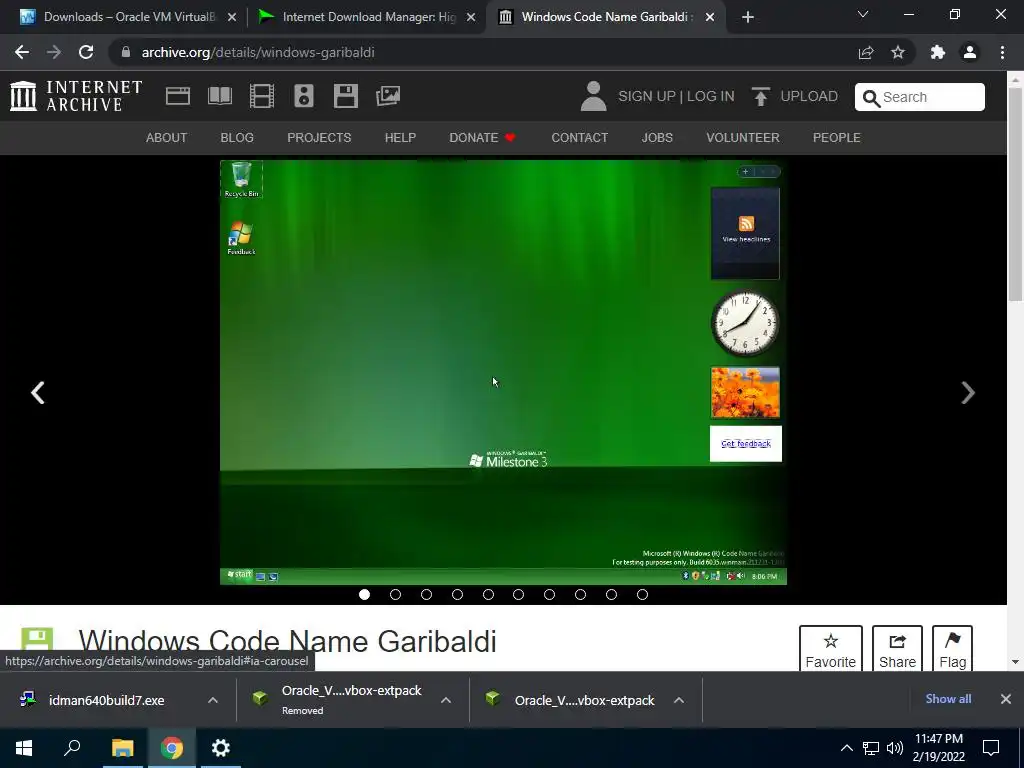Click the Internet Archive logo
Image resolution: width=1024 pixels, height=768 pixels.
(x=76, y=96)
